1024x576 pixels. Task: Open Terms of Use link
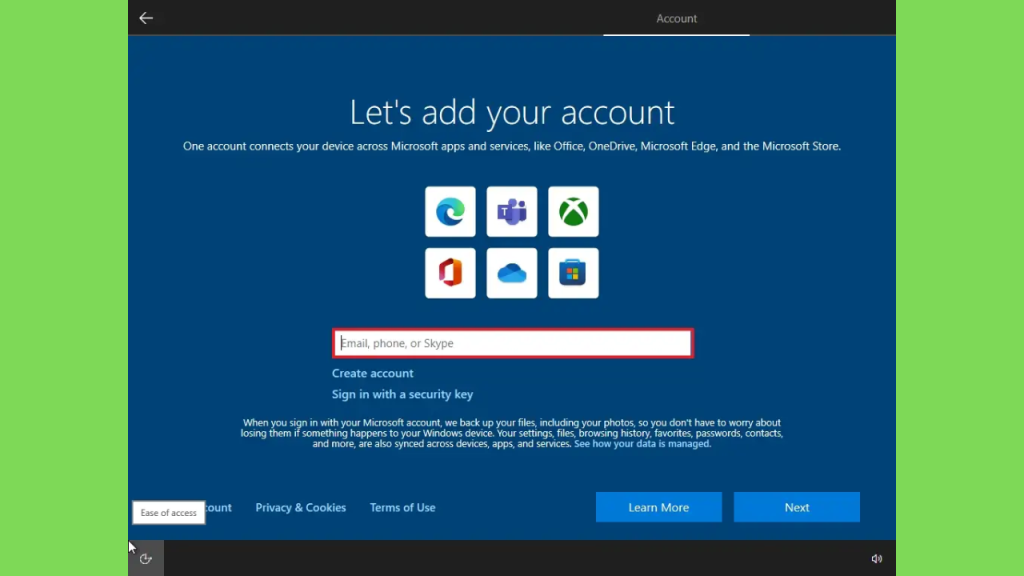402,507
